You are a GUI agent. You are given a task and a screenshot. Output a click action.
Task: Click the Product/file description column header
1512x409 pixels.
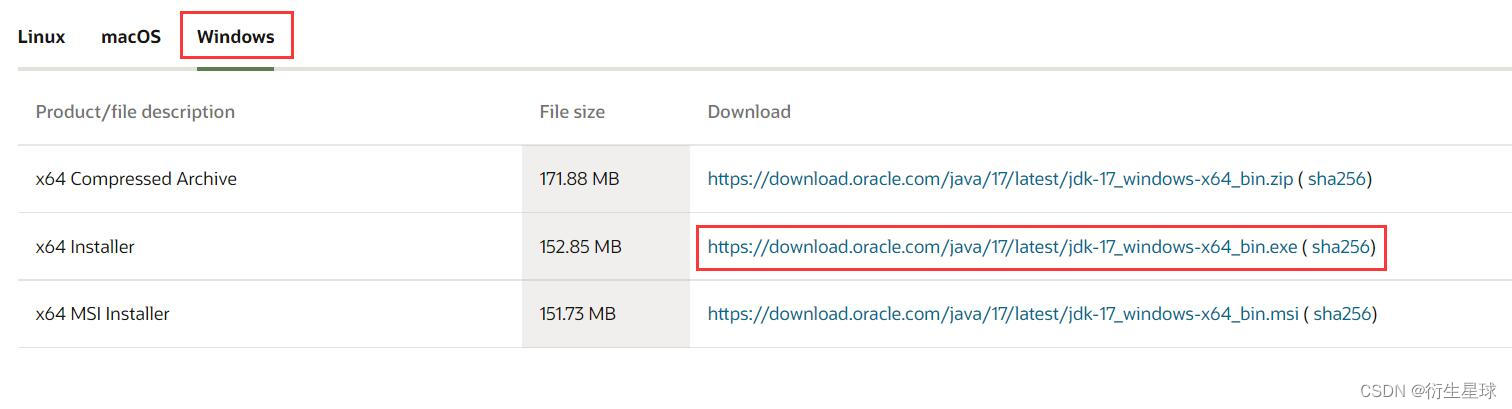[x=135, y=112]
